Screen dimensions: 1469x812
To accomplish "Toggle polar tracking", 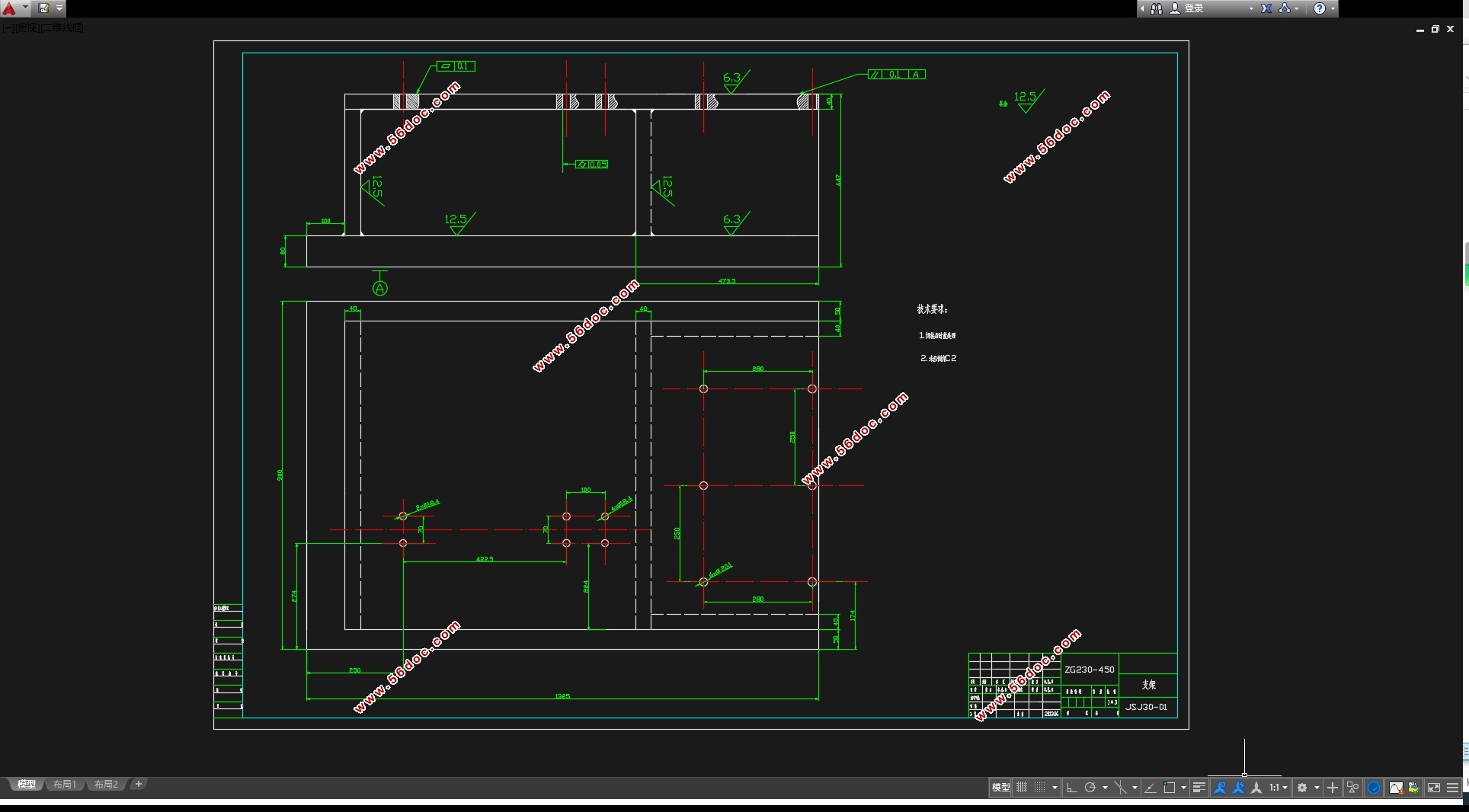I will 1090,788.
